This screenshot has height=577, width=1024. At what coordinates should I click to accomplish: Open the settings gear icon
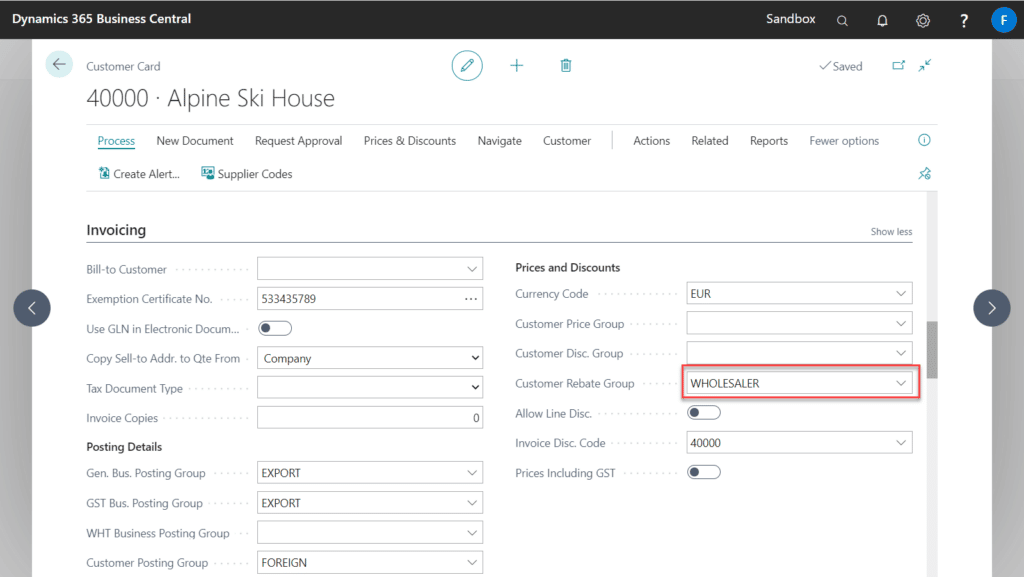[x=922, y=20]
